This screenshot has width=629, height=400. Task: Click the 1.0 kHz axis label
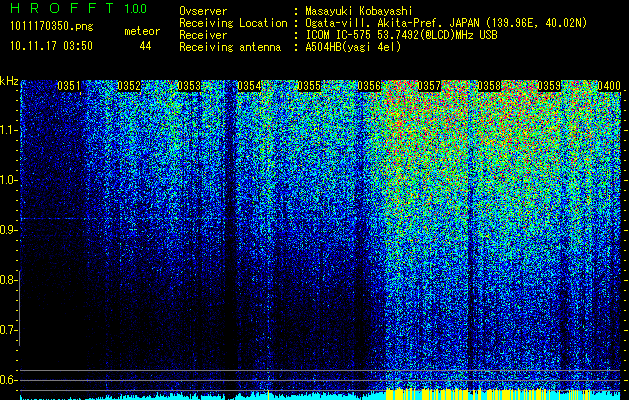(x=7, y=180)
